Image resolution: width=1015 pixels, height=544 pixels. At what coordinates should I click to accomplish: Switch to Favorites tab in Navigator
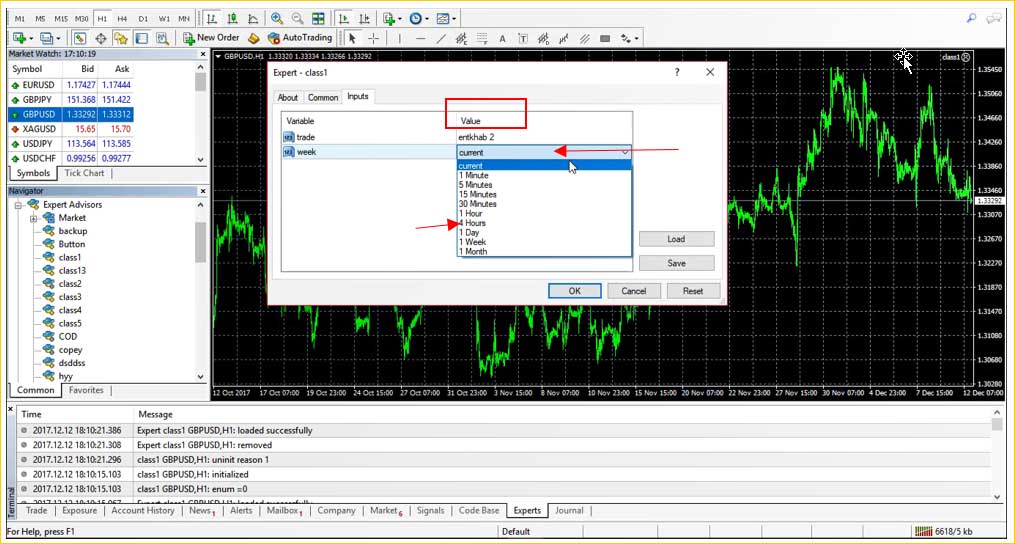(x=86, y=390)
